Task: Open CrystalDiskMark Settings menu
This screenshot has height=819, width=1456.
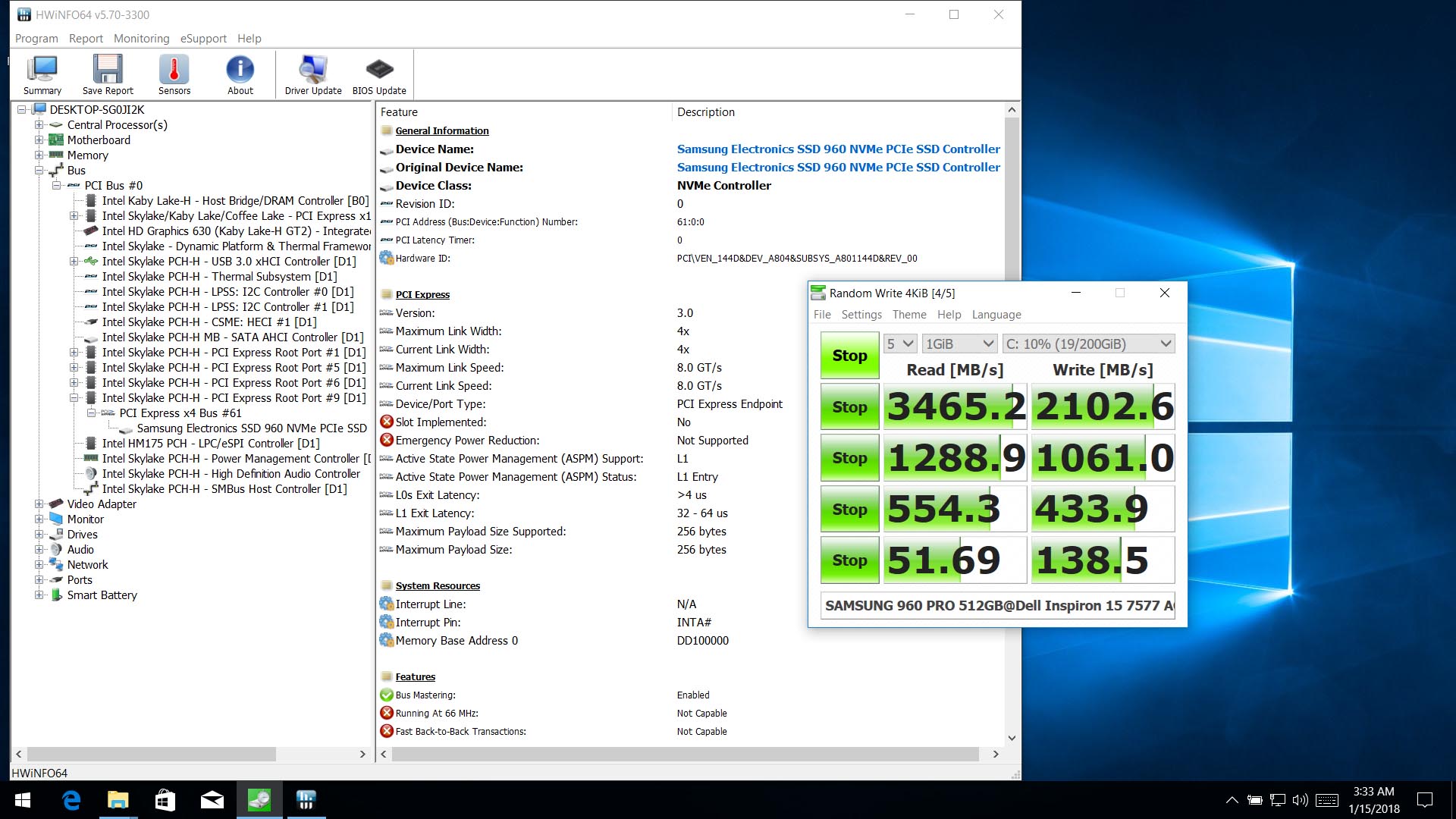Action: 861,315
